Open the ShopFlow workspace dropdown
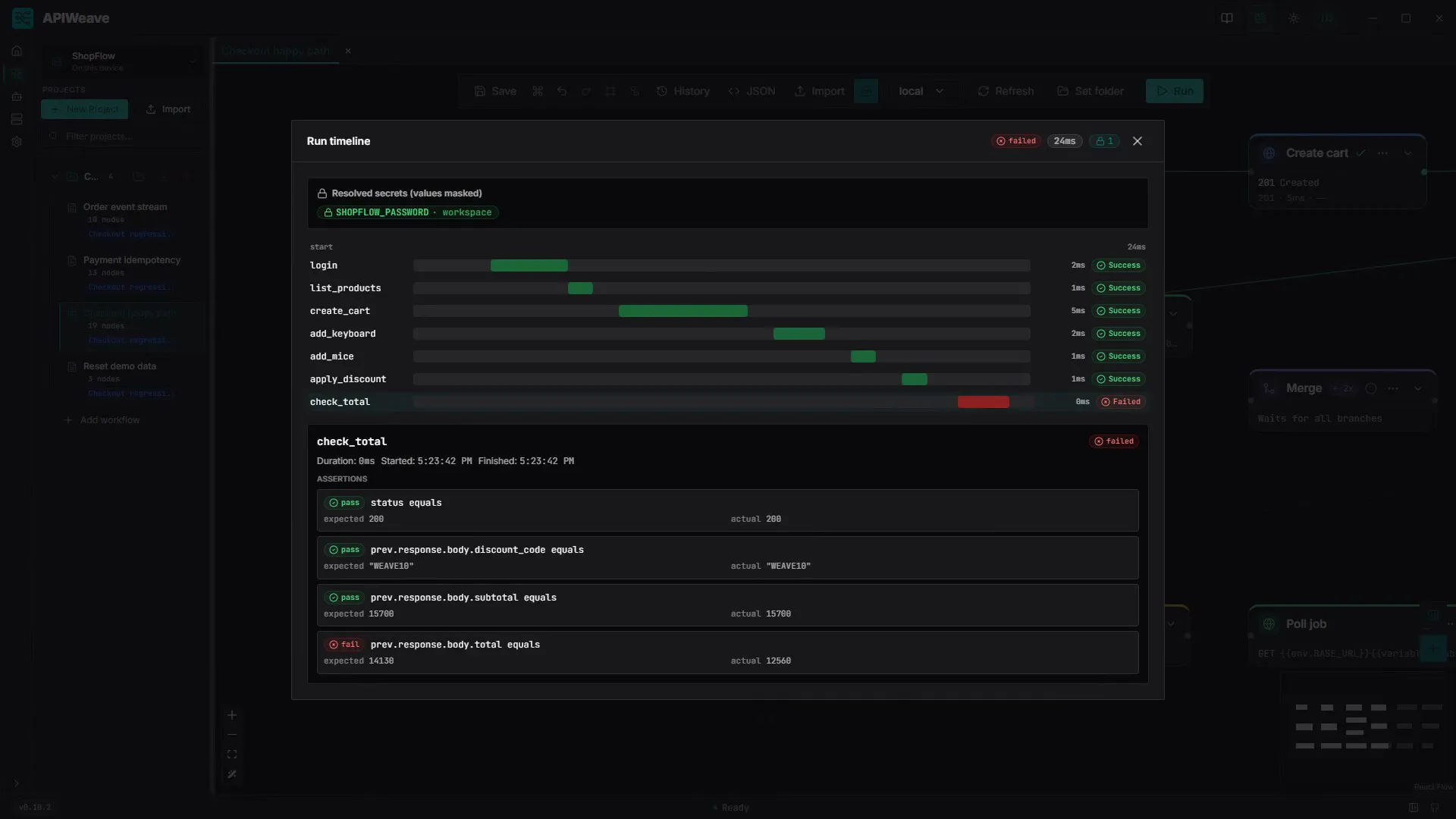The image size is (1456, 819). point(123,61)
